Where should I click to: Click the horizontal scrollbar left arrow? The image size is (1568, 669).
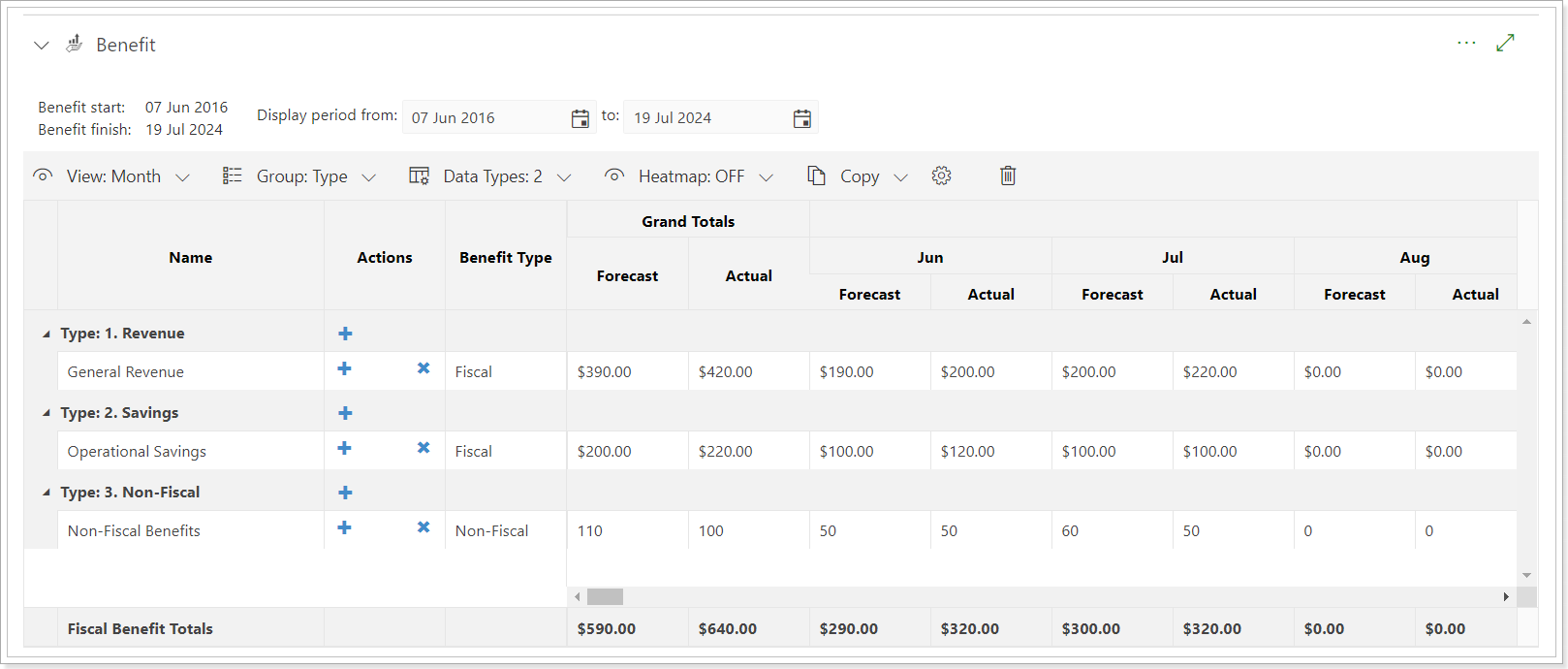[578, 596]
